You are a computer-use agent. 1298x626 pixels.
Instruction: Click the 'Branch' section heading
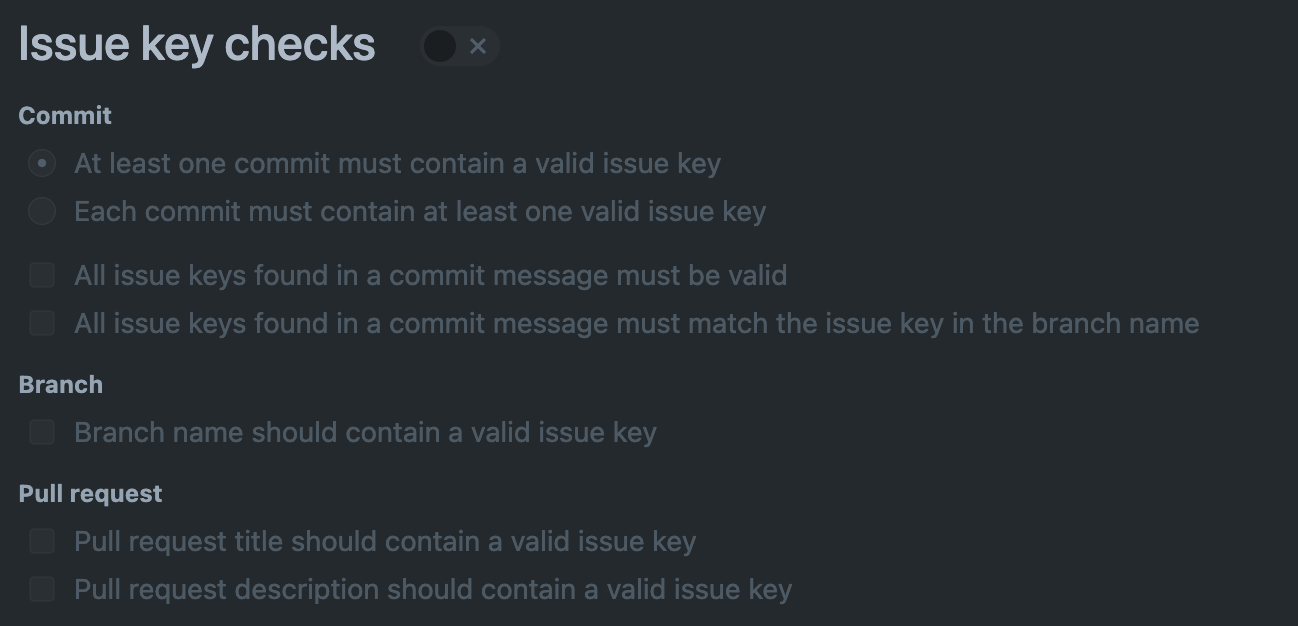[60, 384]
